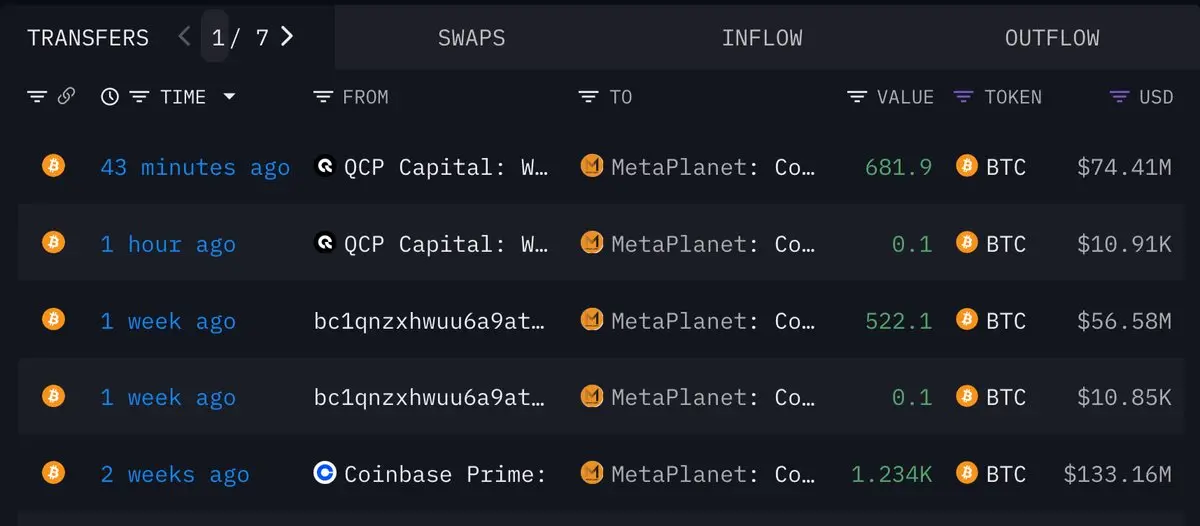Switch to the INFLOW tab
1200x526 pixels.
pyautogui.click(x=762, y=38)
